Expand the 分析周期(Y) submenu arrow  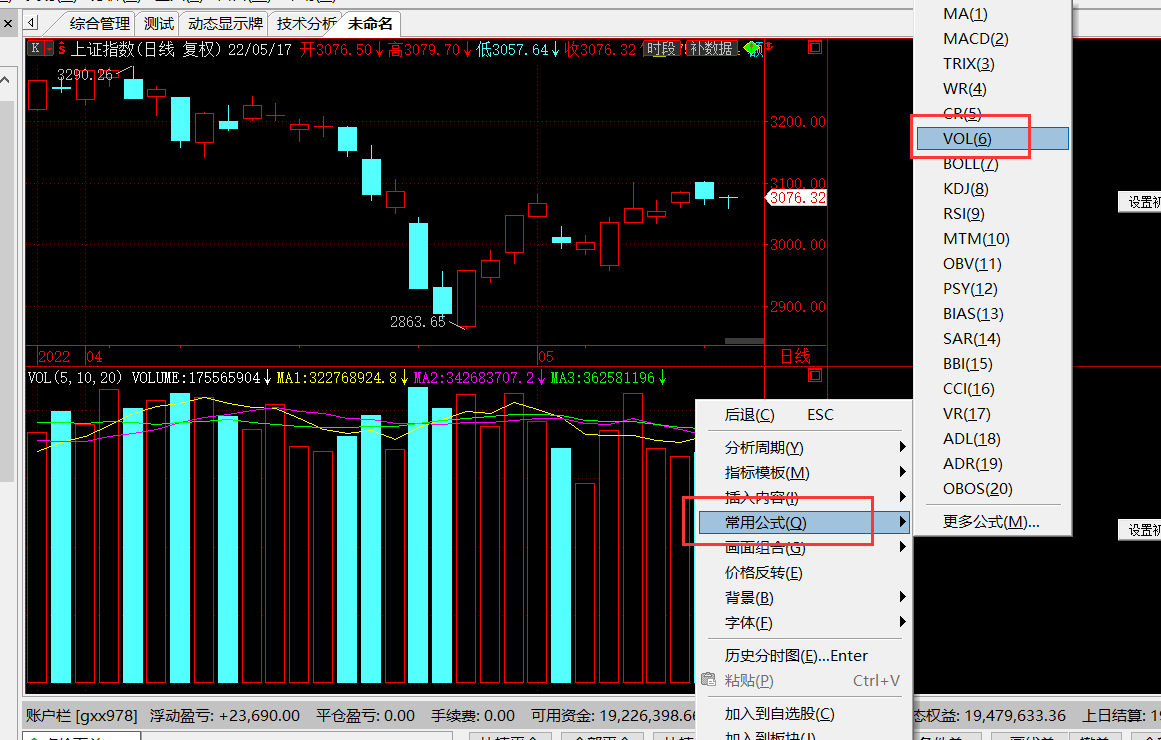pyautogui.click(x=902, y=447)
